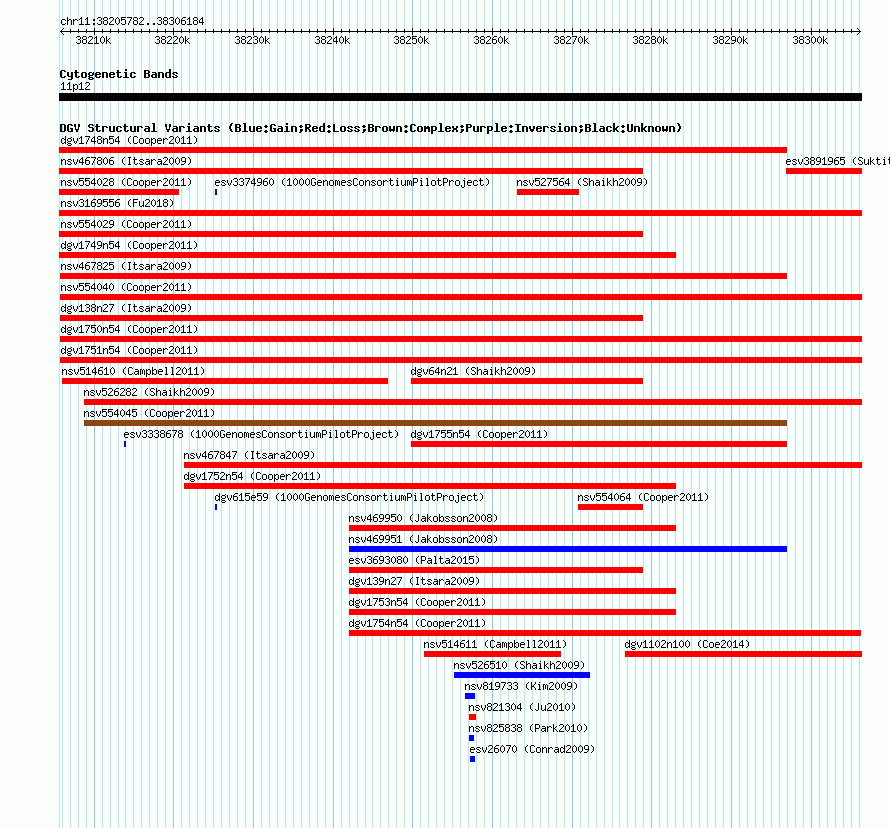Click the dgv1750n54 (Cooper2011) label
The width and height of the screenshot is (890, 828).
129,329
